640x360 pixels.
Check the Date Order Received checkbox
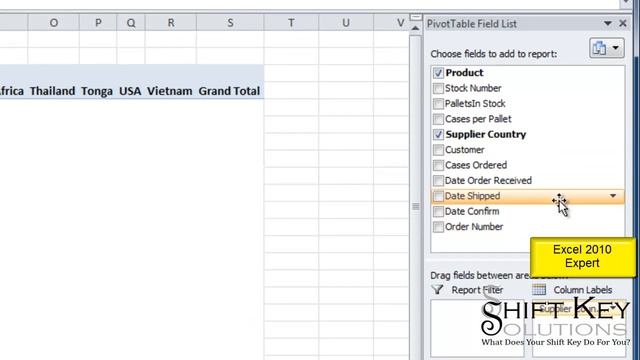[x=438, y=180]
